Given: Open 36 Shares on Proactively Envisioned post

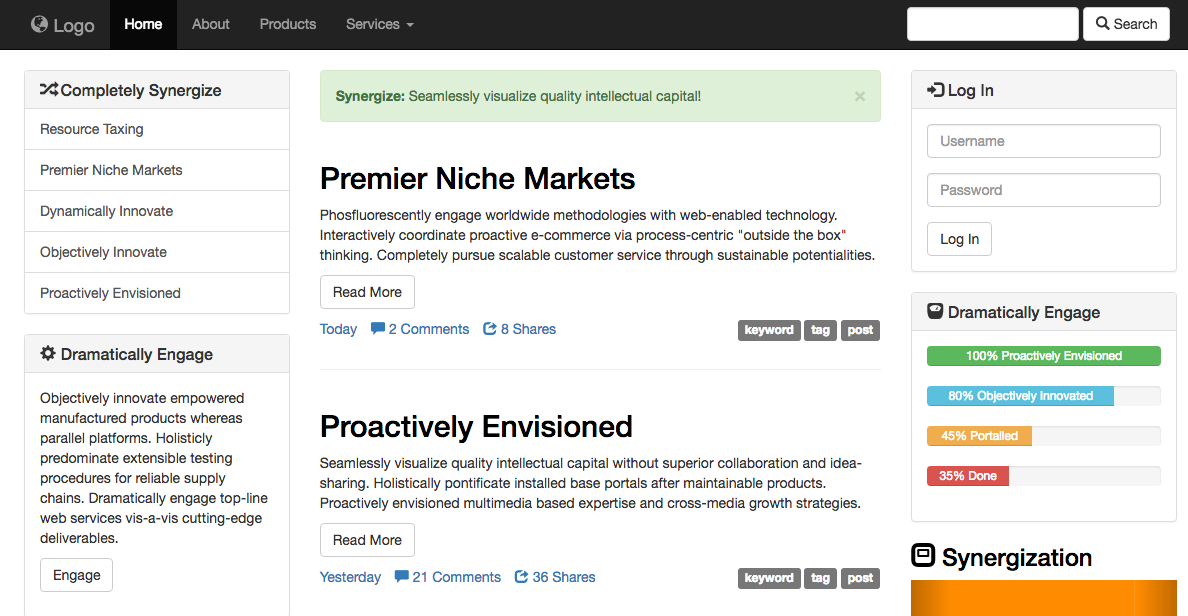Looking at the screenshot, I should point(555,577).
